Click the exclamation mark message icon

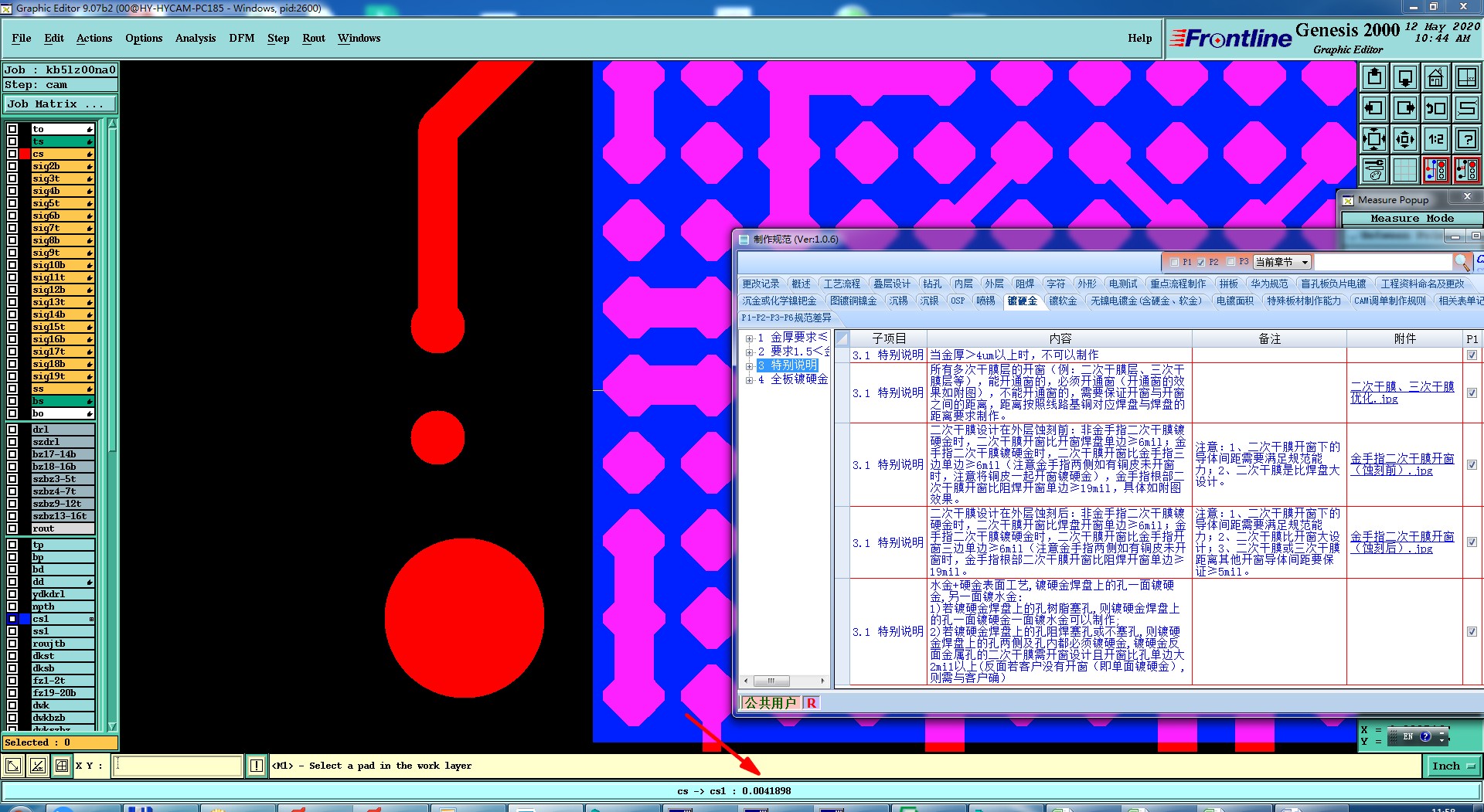257,766
